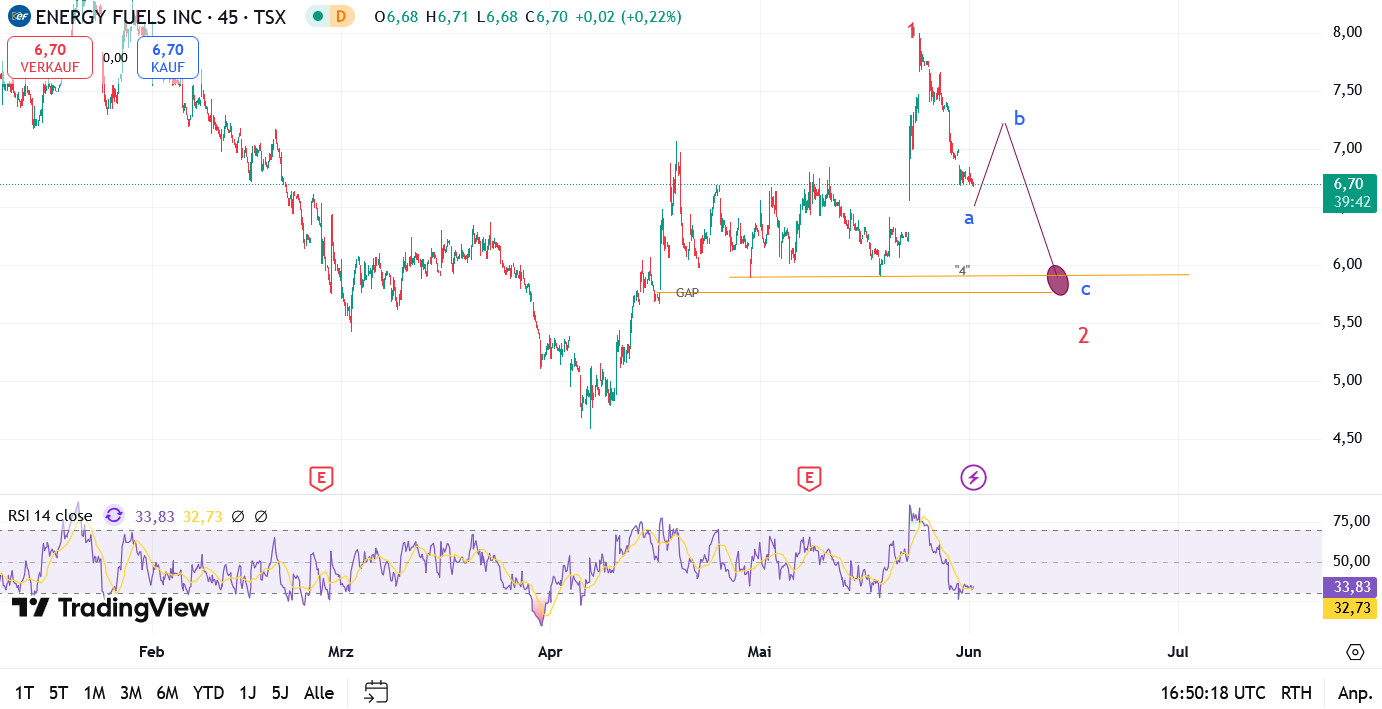The height and width of the screenshot is (709, 1382).
Task: Open the RTH session selector
Action: (x=1296, y=693)
